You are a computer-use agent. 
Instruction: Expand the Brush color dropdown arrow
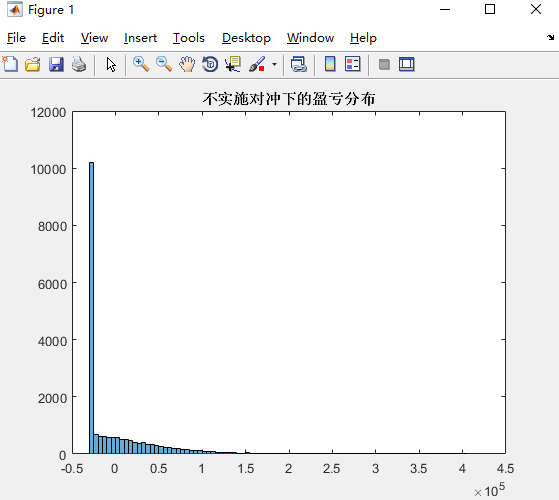(x=274, y=65)
